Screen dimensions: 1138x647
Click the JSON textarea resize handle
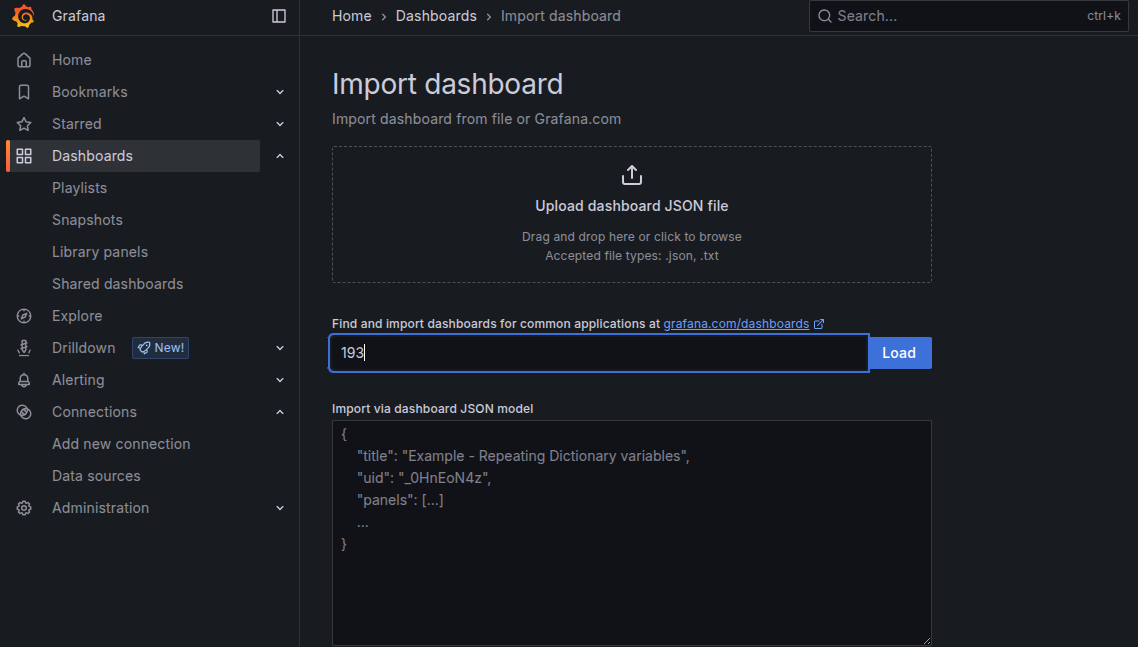click(x=927, y=640)
